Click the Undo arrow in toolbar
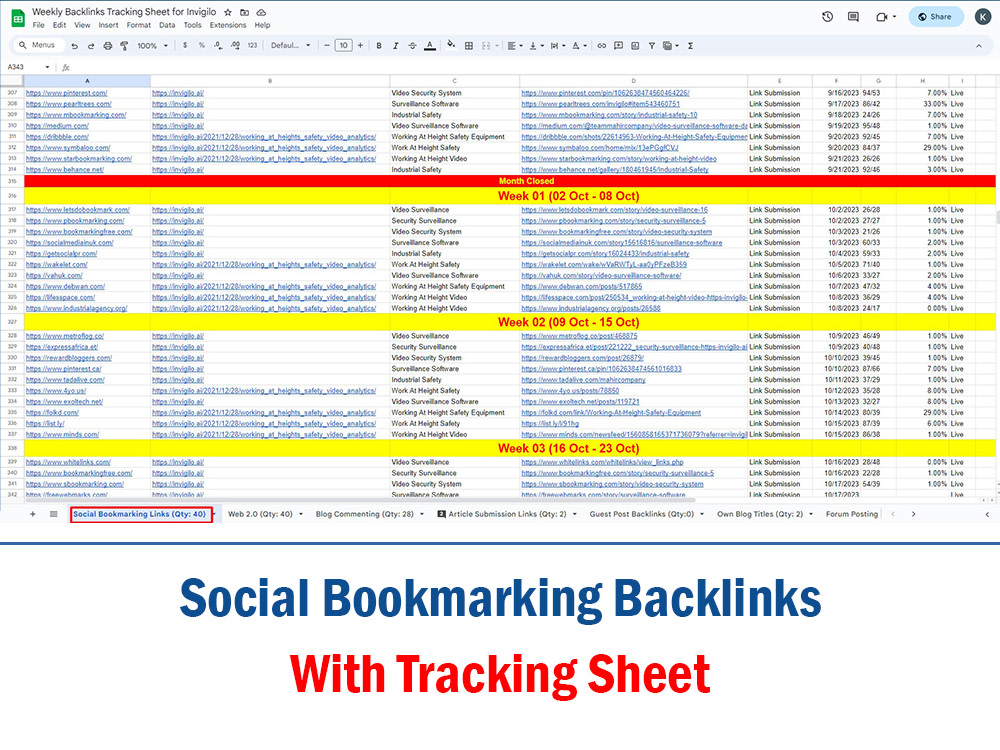 pyautogui.click(x=75, y=46)
